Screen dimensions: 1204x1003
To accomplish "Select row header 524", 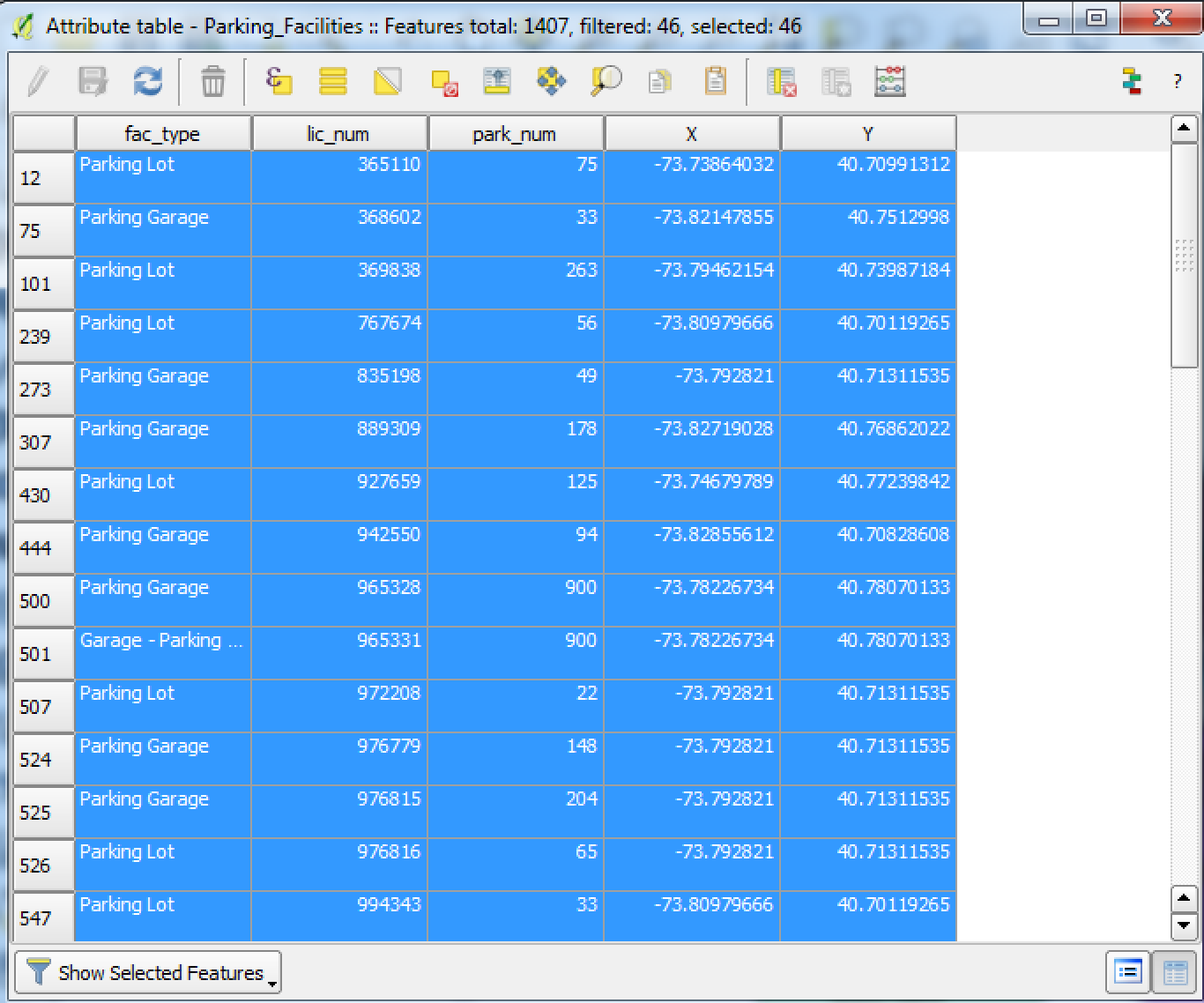I will [x=43, y=760].
